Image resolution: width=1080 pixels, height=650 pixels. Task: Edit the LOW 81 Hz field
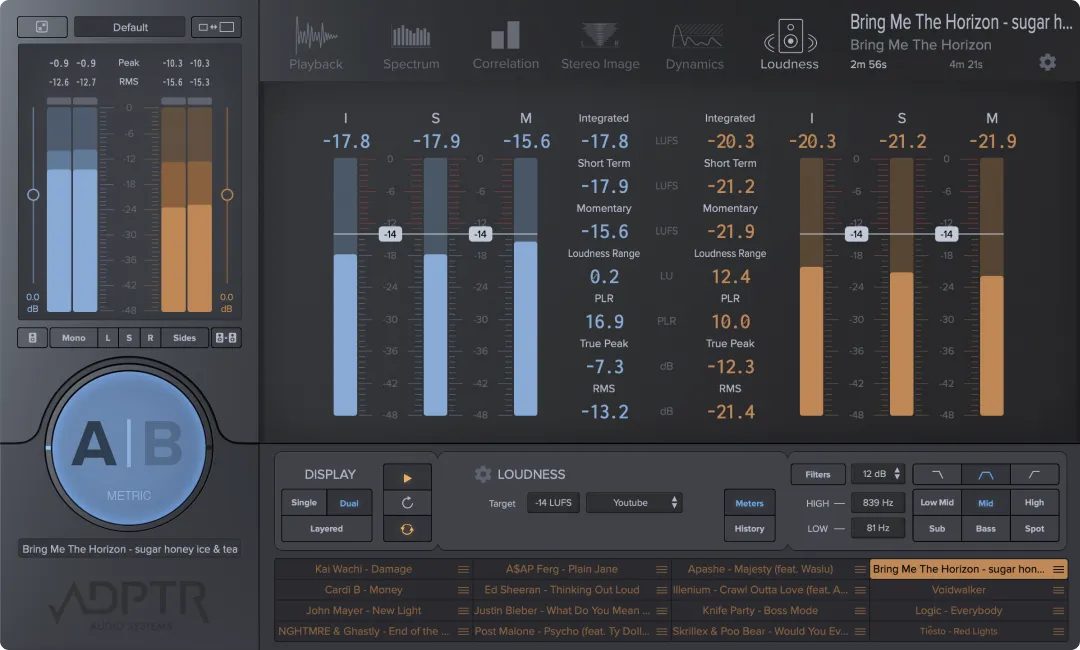click(x=878, y=528)
